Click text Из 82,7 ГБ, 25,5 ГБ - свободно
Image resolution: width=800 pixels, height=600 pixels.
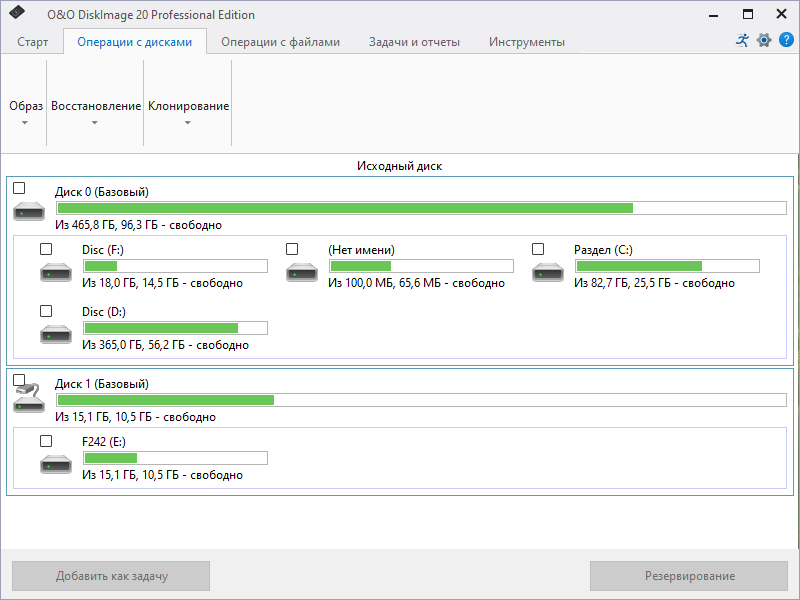tap(654, 283)
